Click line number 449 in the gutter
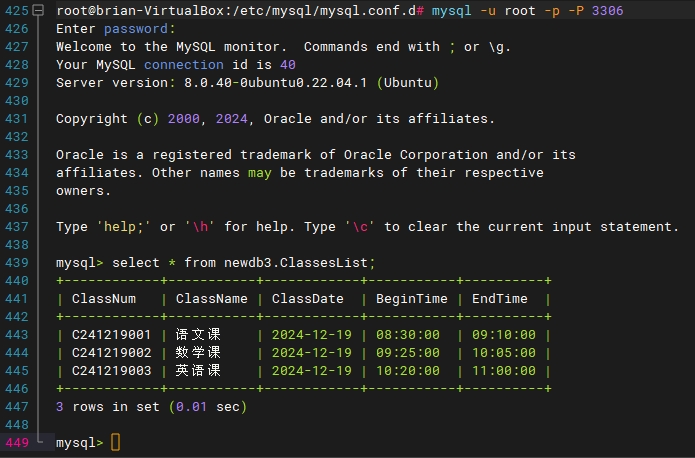Image resolution: width=695 pixels, height=458 pixels. pyautogui.click(x=17, y=443)
